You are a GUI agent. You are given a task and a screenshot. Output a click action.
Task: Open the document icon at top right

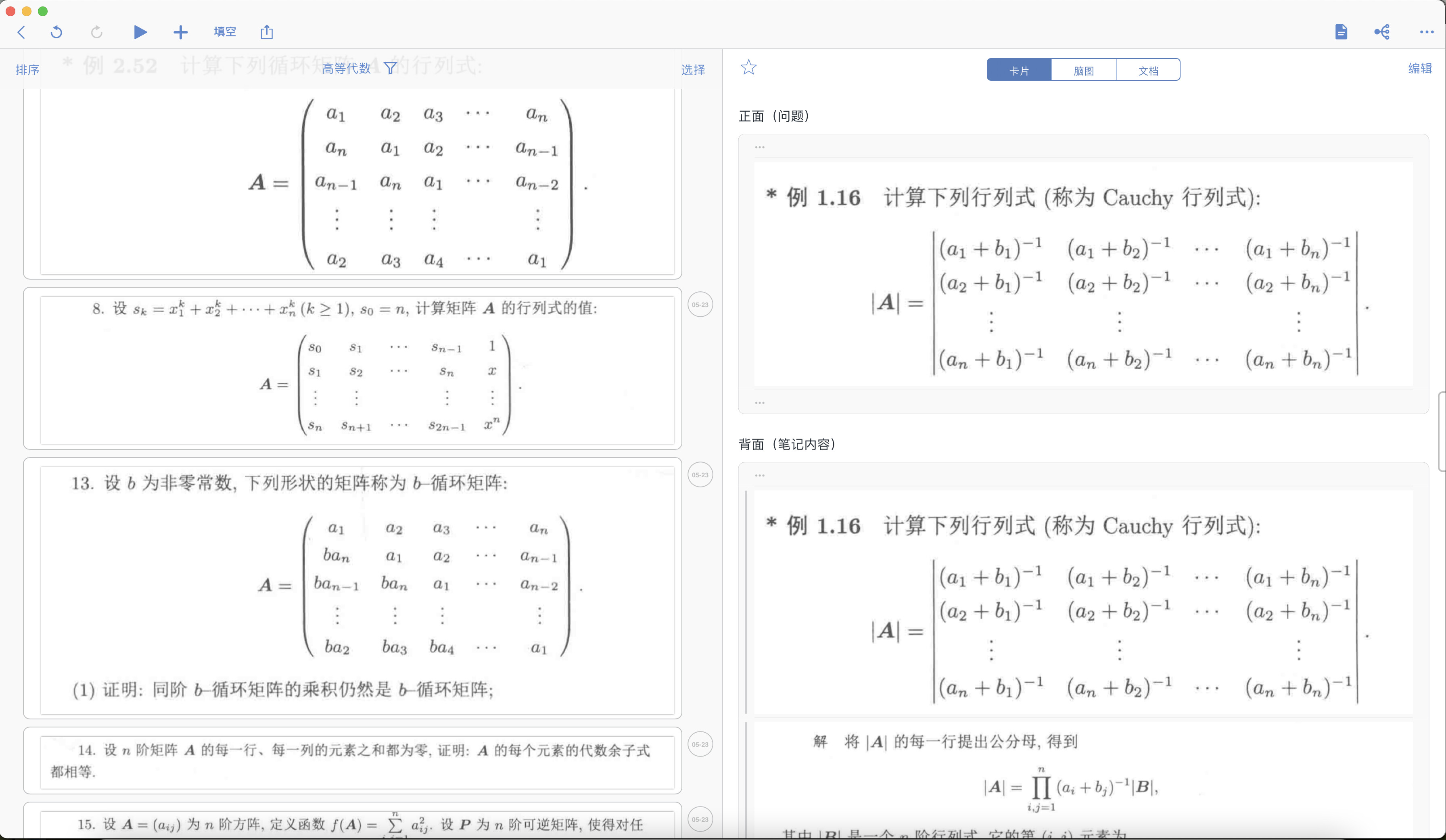click(1341, 32)
